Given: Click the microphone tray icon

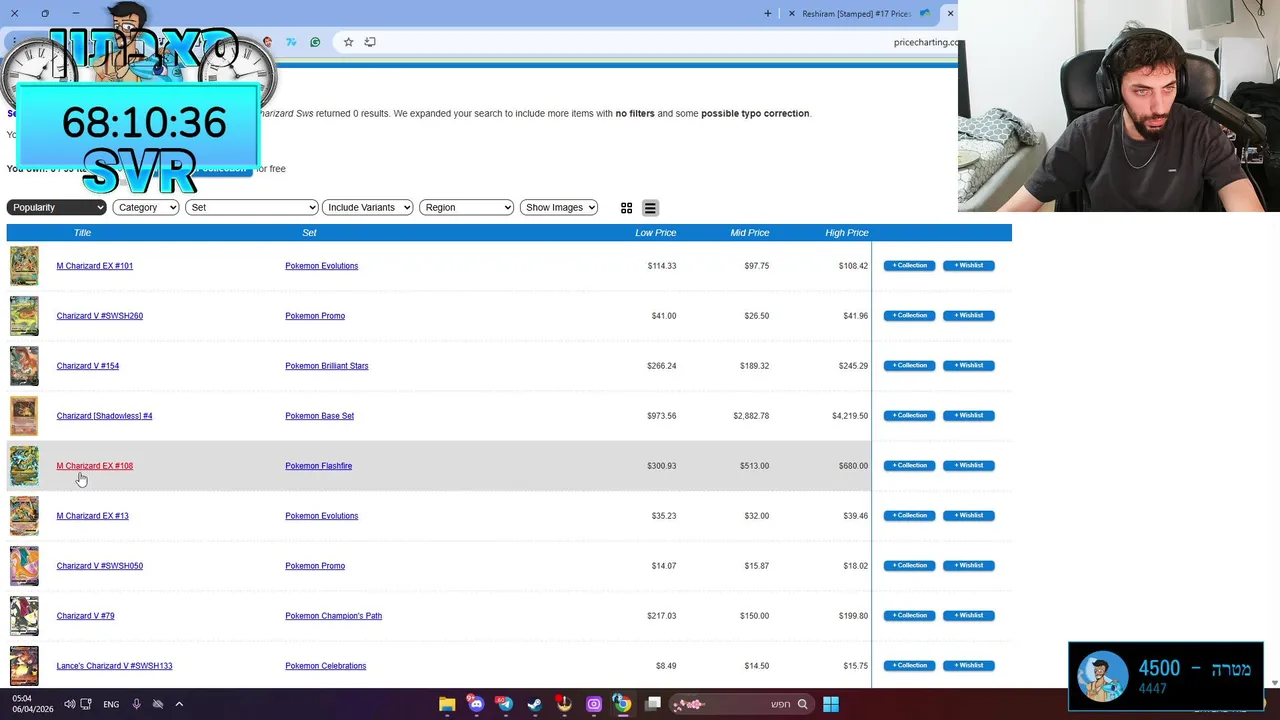Looking at the screenshot, I should (137, 704).
